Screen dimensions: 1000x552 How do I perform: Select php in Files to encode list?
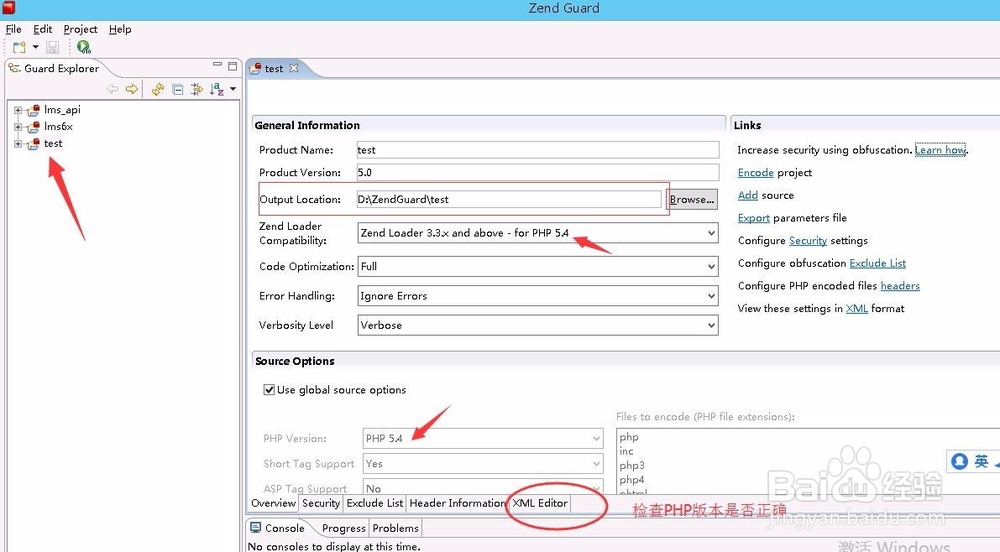(629, 437)
